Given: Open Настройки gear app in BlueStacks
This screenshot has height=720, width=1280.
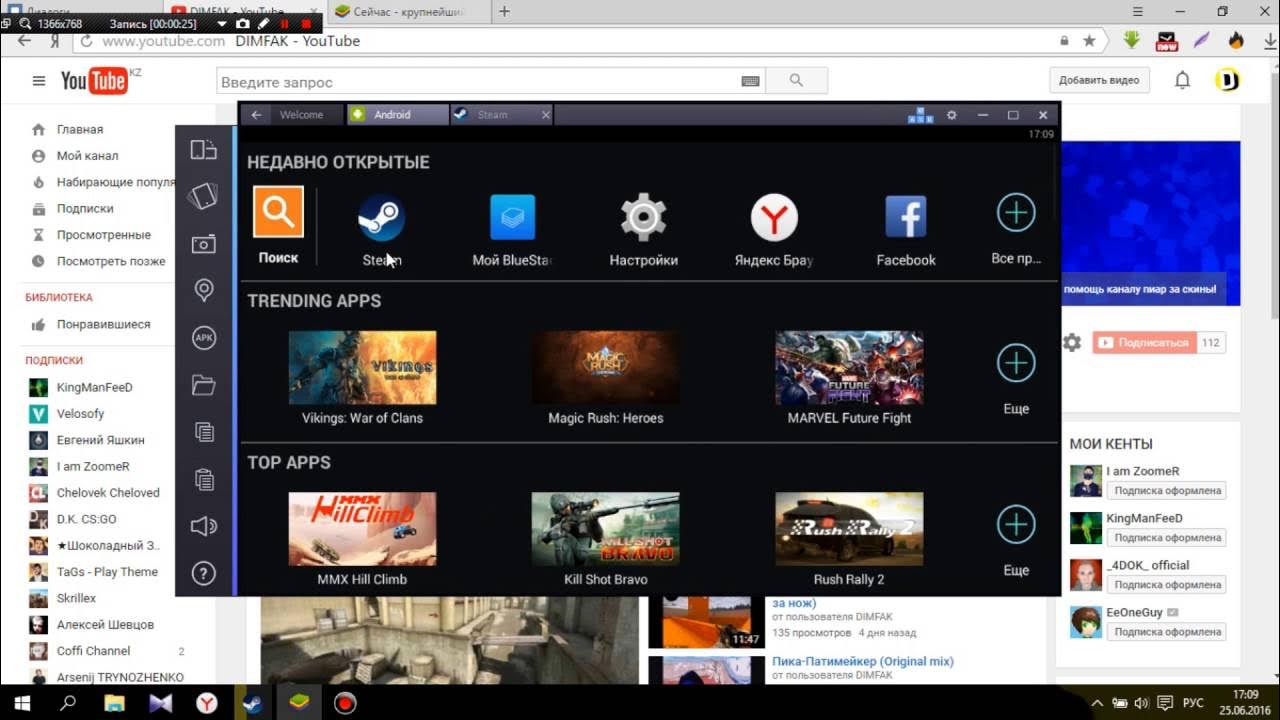Looking at the screenshot, I should point(643,217).
